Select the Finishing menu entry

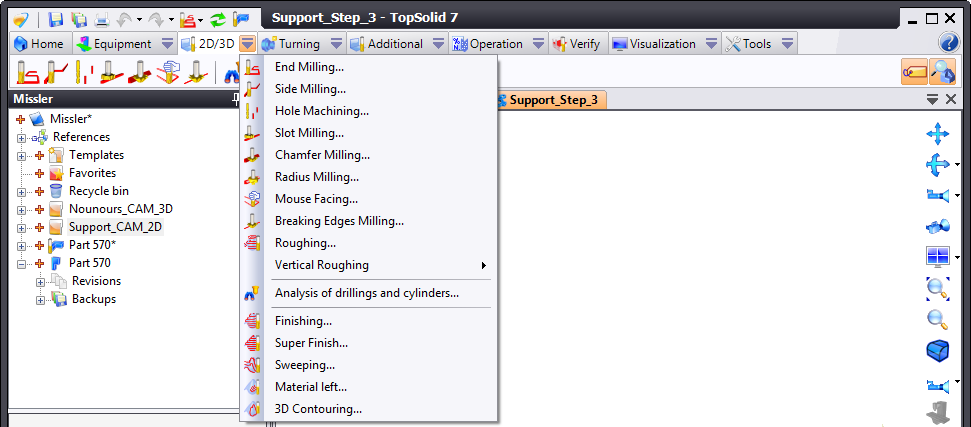(303, 321)
